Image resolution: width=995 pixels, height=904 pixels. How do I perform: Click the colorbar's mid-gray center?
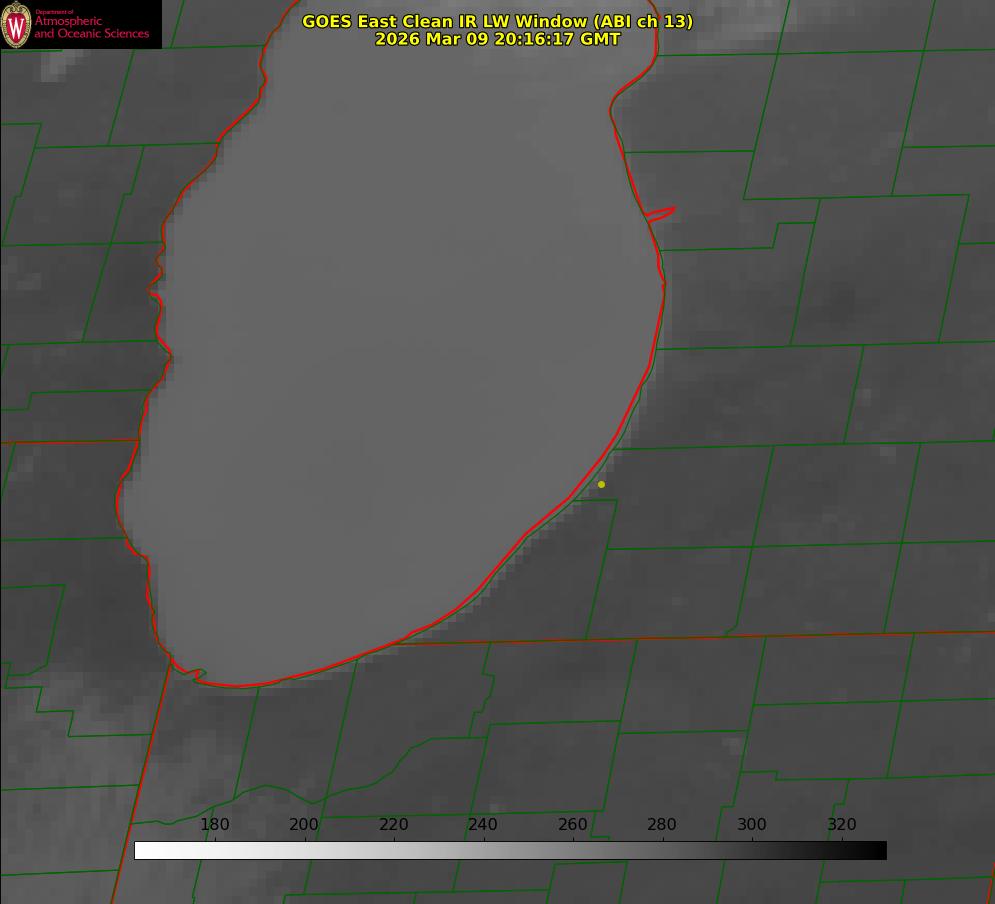pos(511,851)
